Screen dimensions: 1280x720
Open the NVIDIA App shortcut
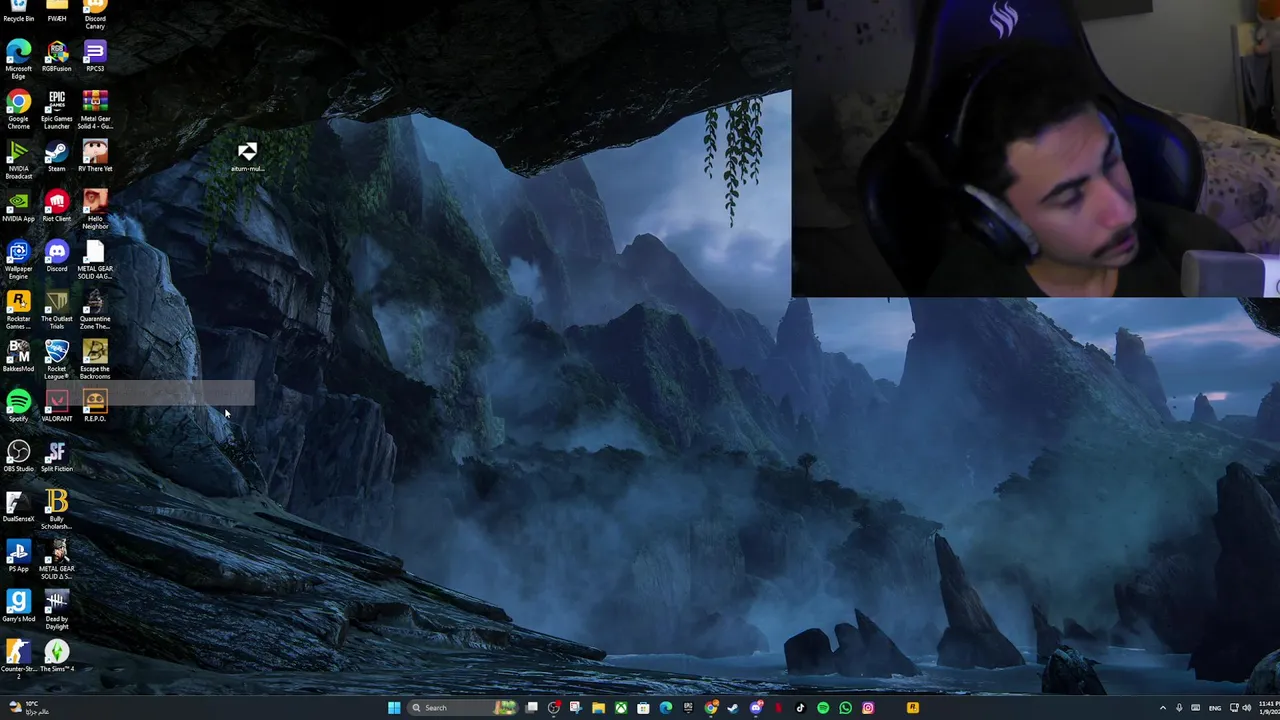point(18,206)
